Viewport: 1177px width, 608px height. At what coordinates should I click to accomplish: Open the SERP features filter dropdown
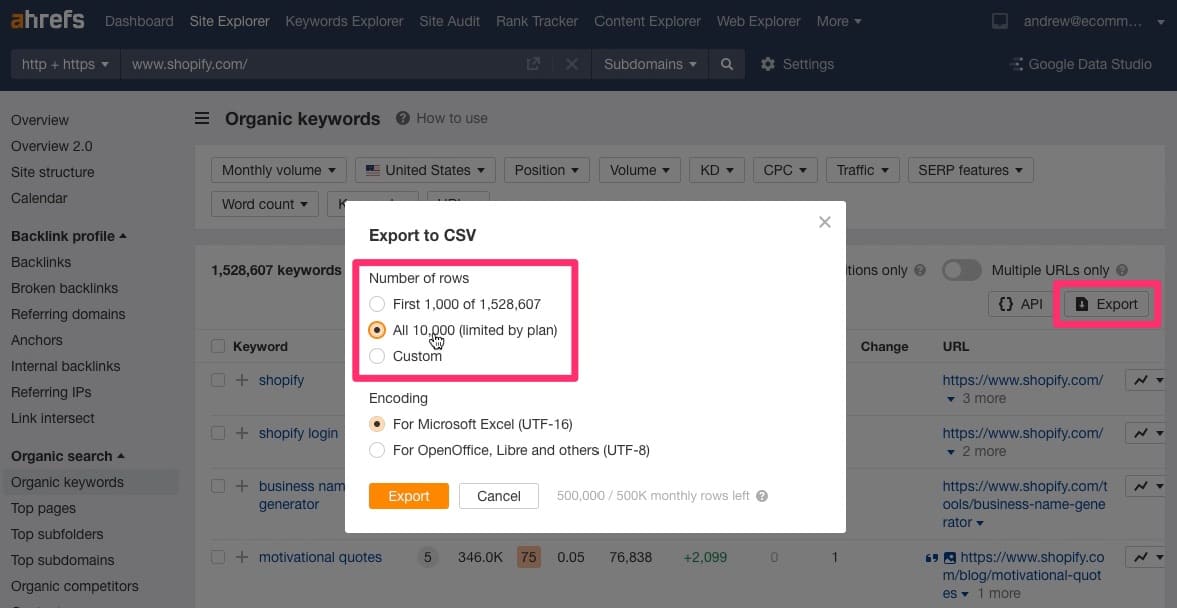(x=971, y=170)
